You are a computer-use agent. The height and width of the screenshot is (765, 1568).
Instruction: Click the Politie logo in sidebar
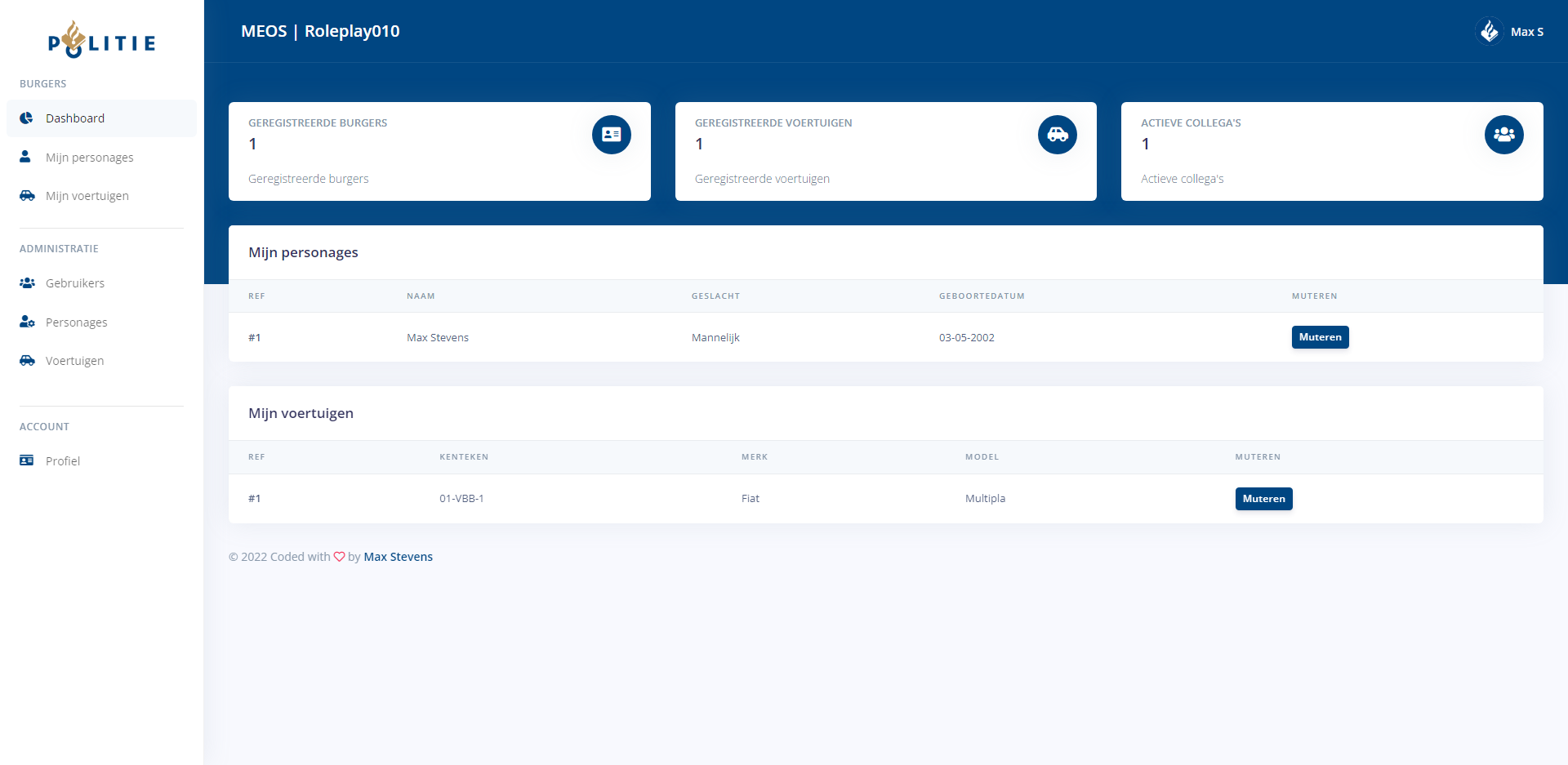[101, 40]
